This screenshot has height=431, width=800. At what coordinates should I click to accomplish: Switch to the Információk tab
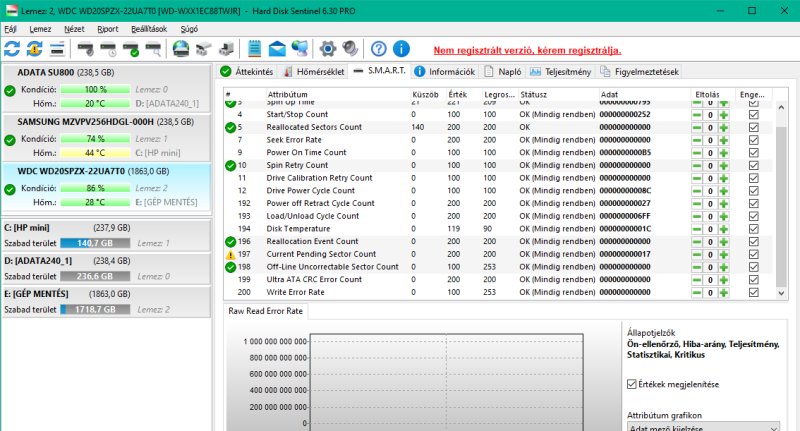pyautogui.click(x=445, y=71)
